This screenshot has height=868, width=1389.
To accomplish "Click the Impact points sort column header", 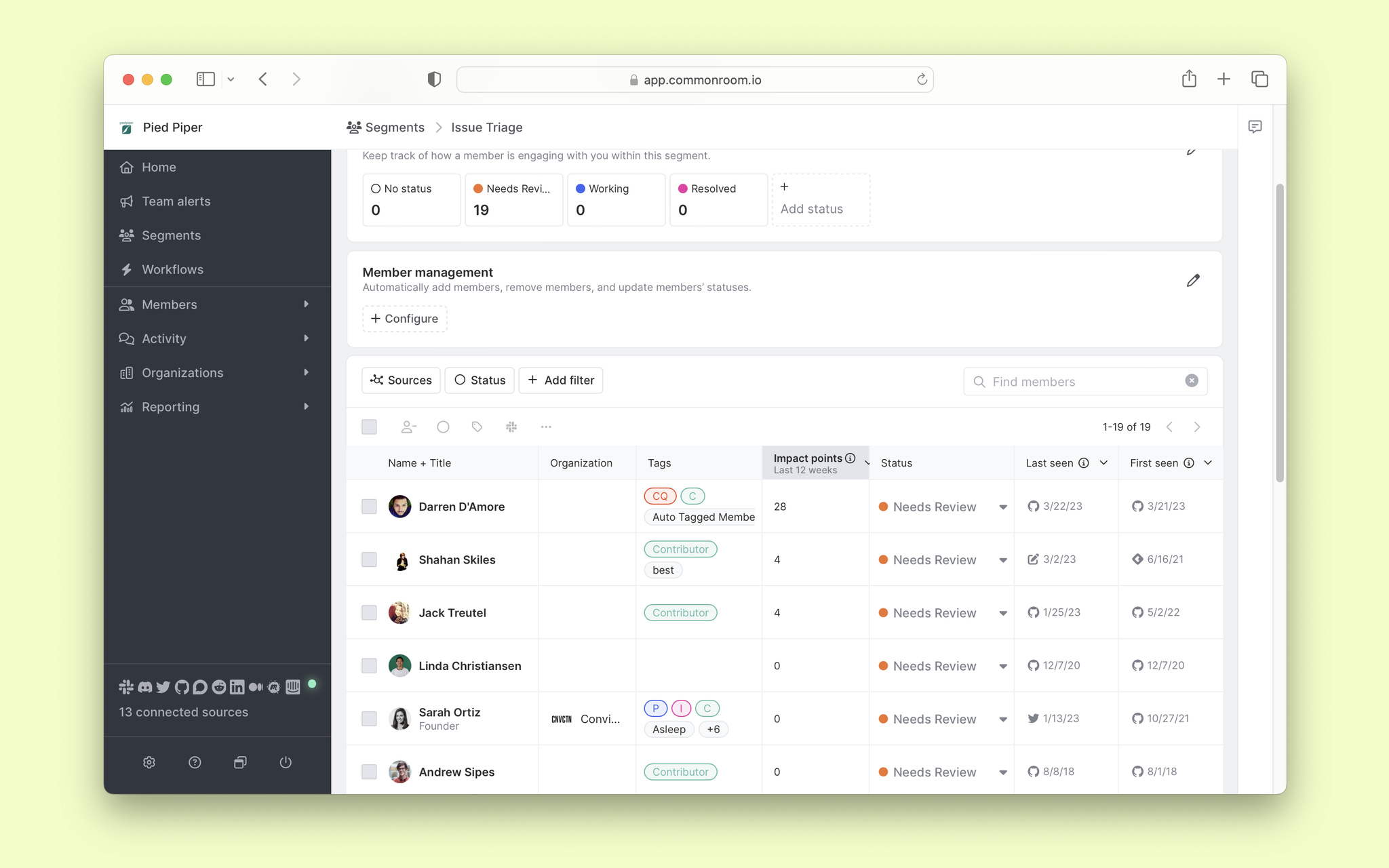I will [x=815, y=462].
